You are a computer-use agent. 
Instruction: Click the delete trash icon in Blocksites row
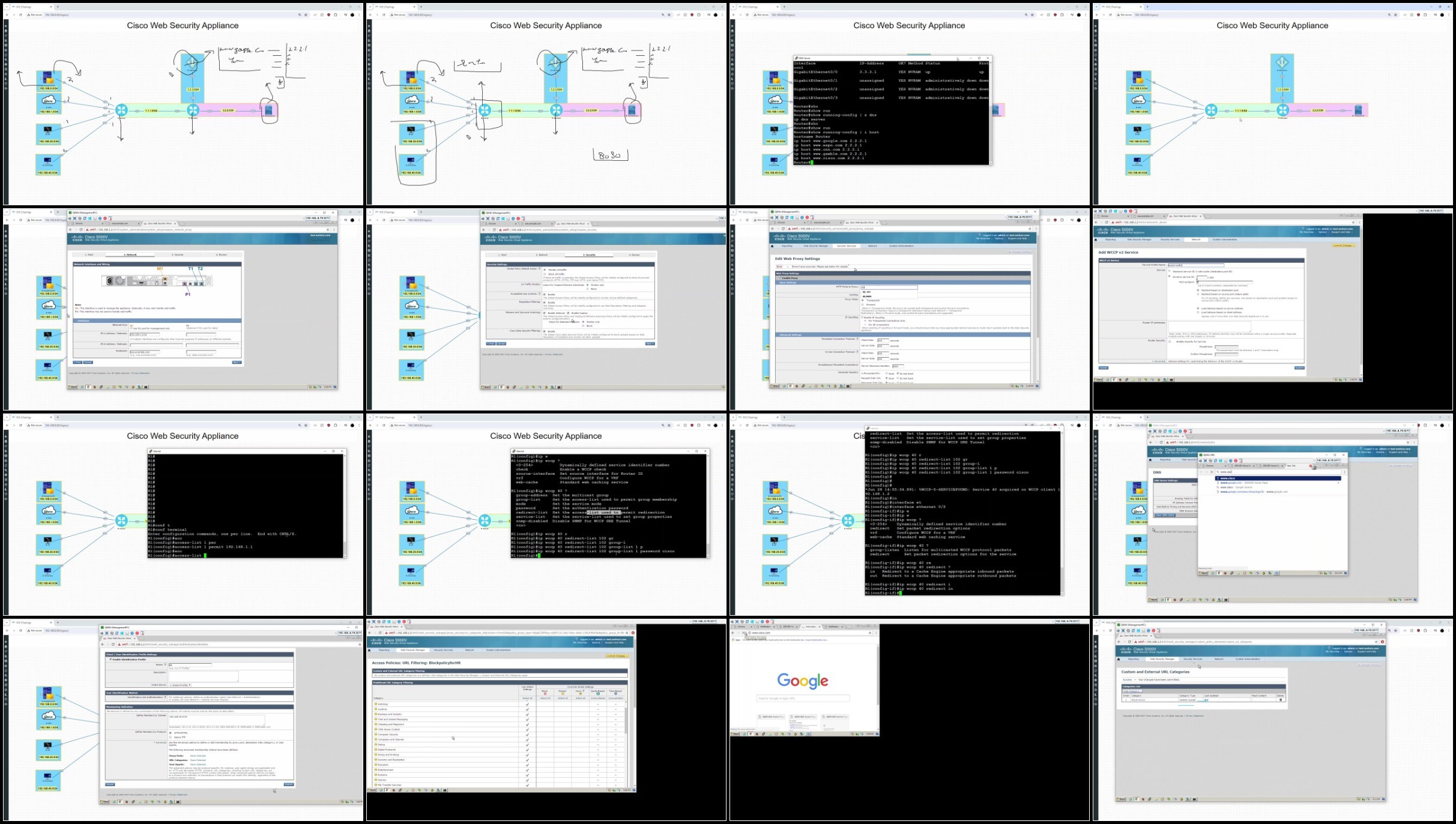1281,700
